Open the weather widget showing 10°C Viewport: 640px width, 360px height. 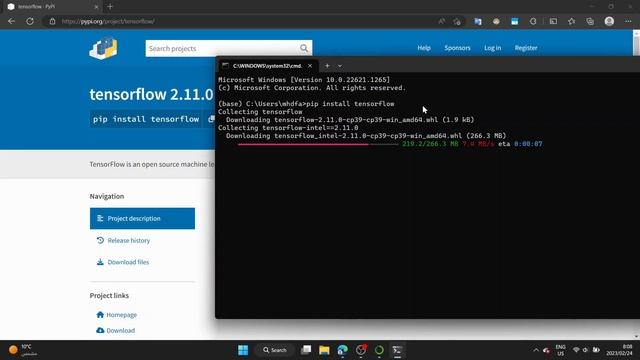coord(22,350)
